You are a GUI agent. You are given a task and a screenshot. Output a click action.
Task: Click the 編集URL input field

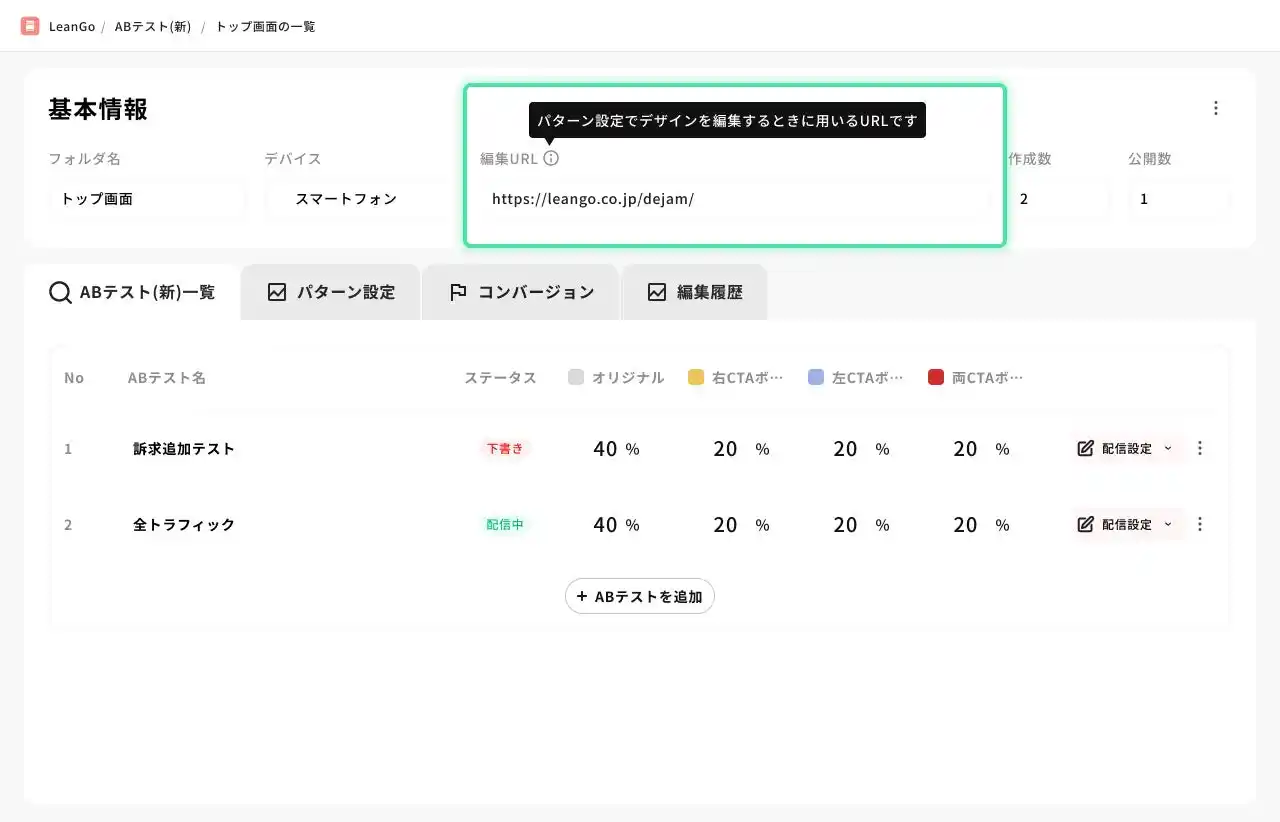735,199
